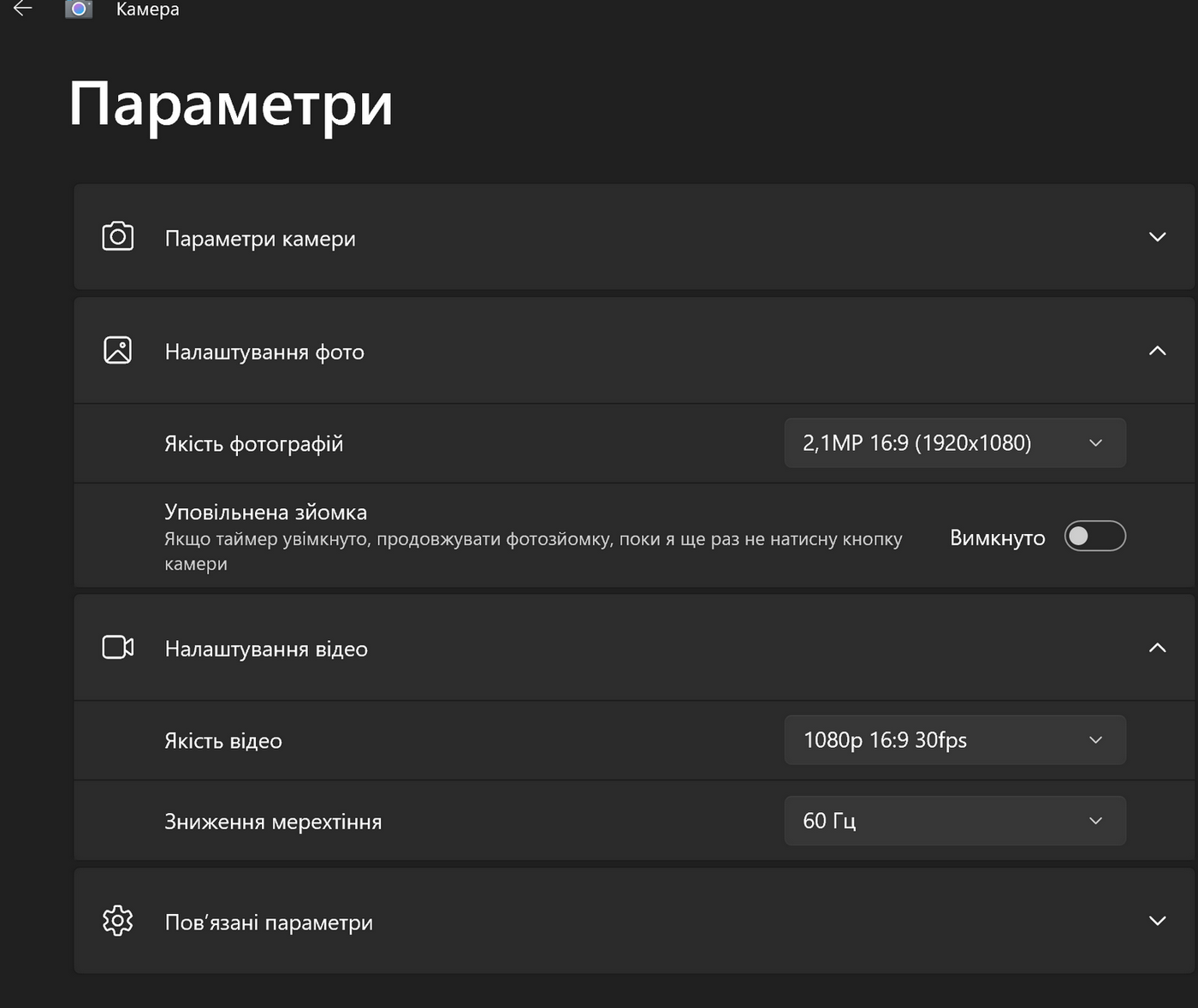Image resolution: width=1198 pixels, height=1008 pixels.
Task: Click the Вимкнуто status text
Action: (x=998, y=537)
